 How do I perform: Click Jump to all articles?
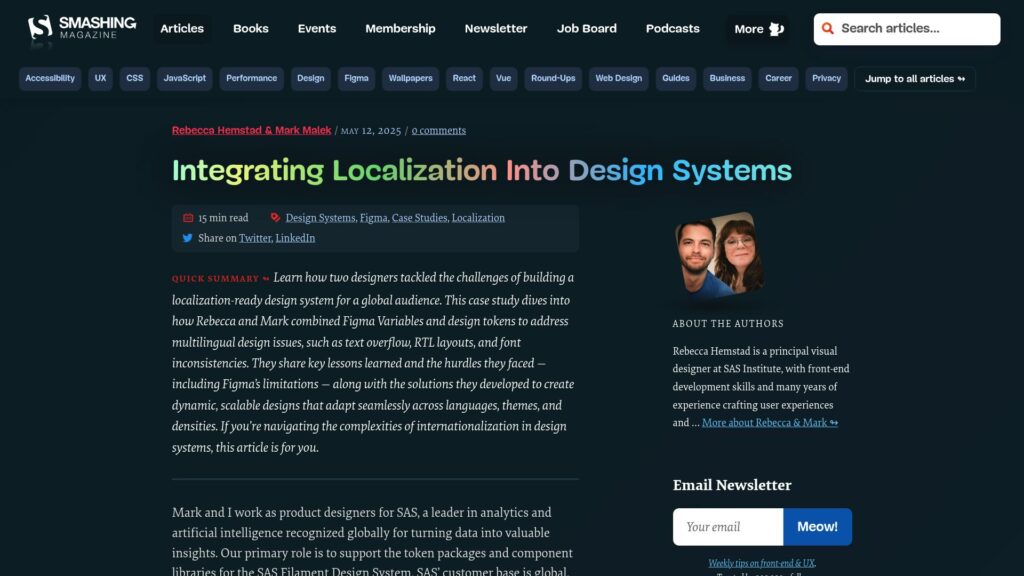coord(915,79)
